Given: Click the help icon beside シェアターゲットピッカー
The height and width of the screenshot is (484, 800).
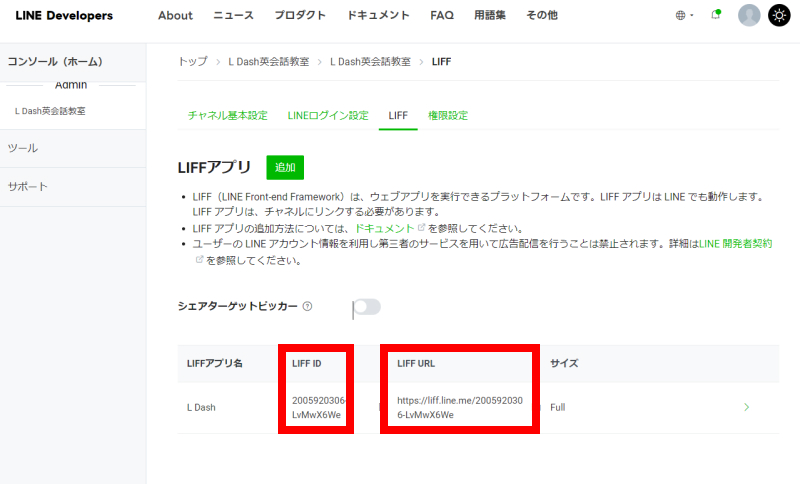Looking at the screenshot, I should click(307, 307).
